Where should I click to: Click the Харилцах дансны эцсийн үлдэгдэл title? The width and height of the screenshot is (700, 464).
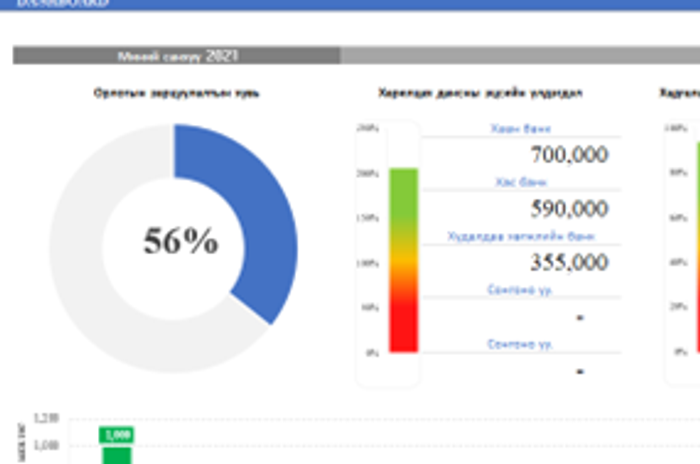(480, 93)
